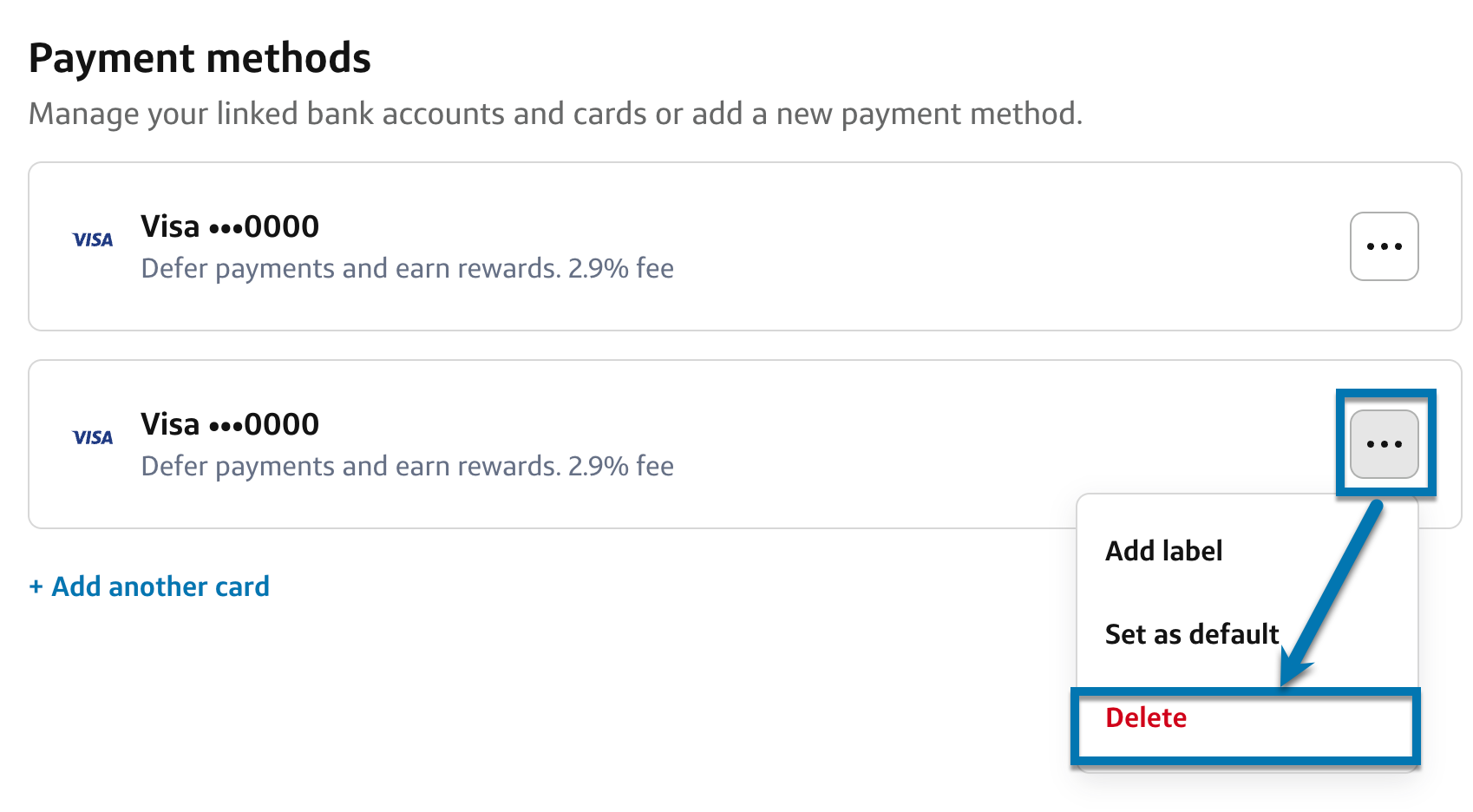1473x812 pixels.
Task: Click the word 'label' in Add label
Action: (x=1193, y=551)
